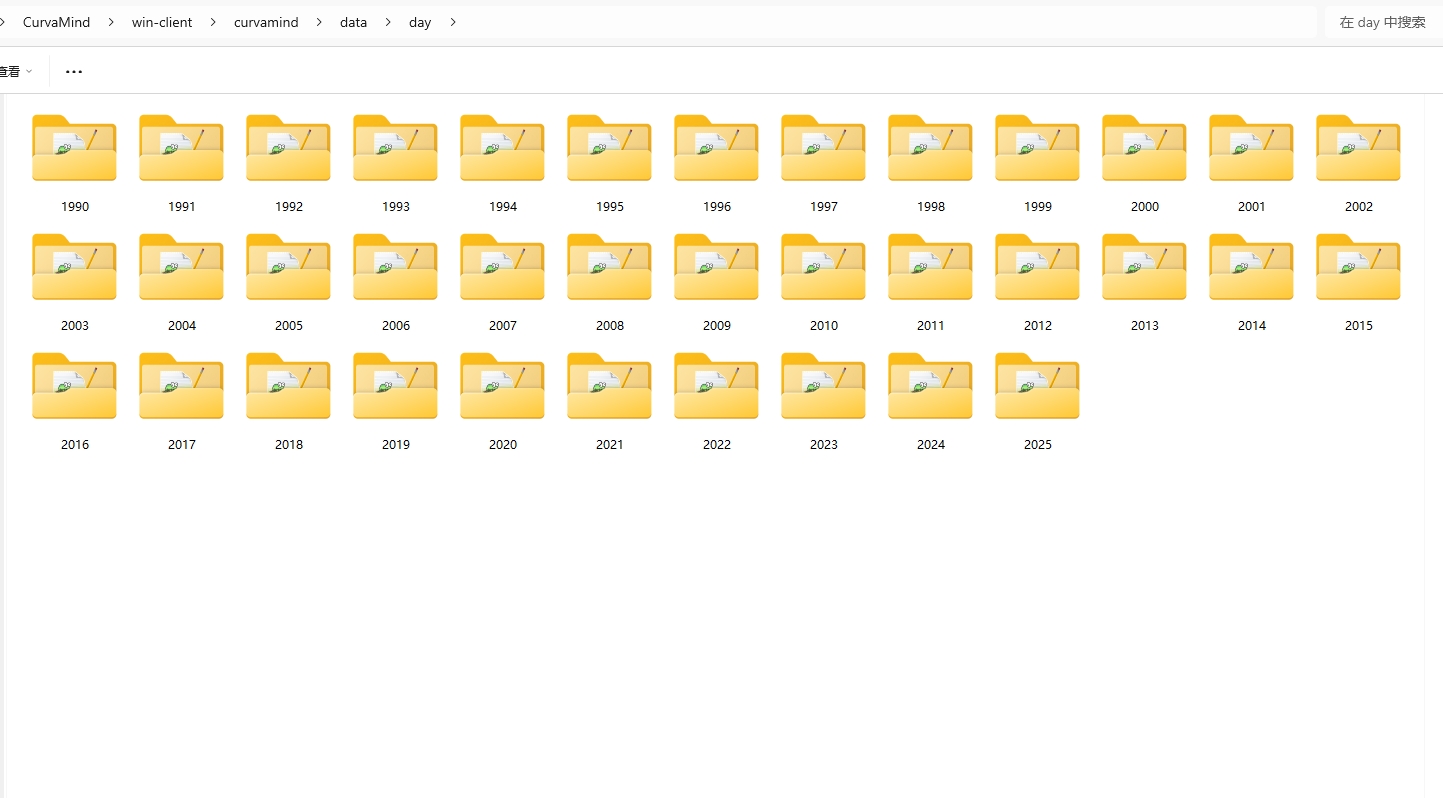
Task: Select the 2008 folder icon
Action: pos(609,267)
